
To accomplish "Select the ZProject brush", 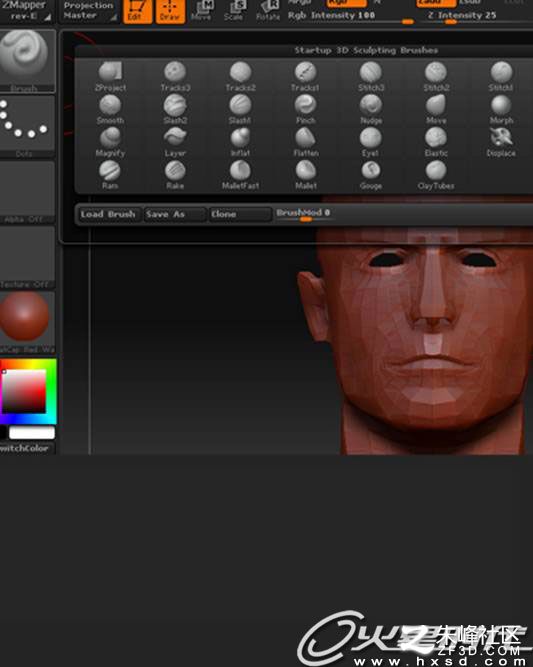I will [111, 76].
